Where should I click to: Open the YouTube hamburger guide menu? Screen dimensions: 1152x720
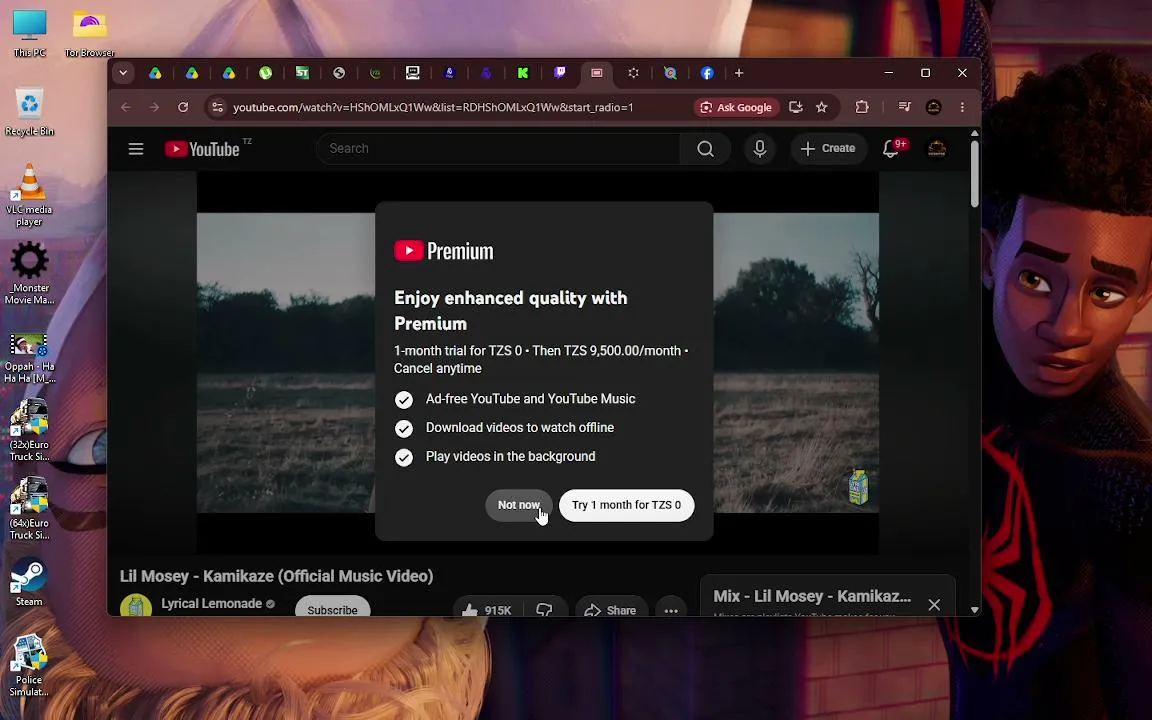tap(136, 149)
